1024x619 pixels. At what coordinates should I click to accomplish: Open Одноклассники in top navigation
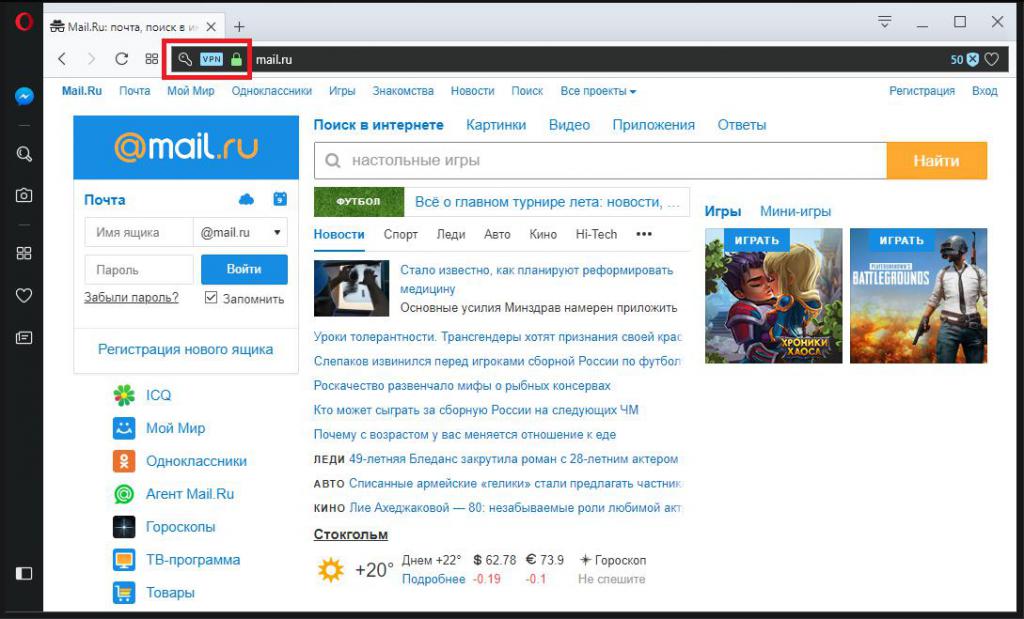(272, 91)
